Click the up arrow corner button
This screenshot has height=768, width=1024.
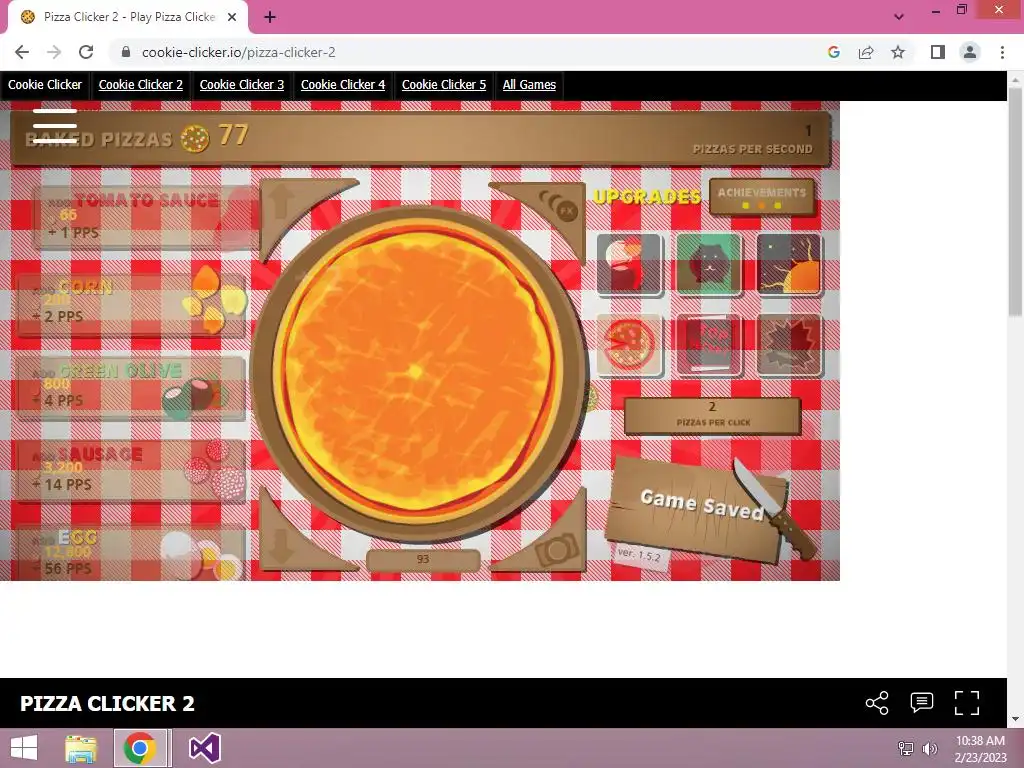click(x=282, y=202)
